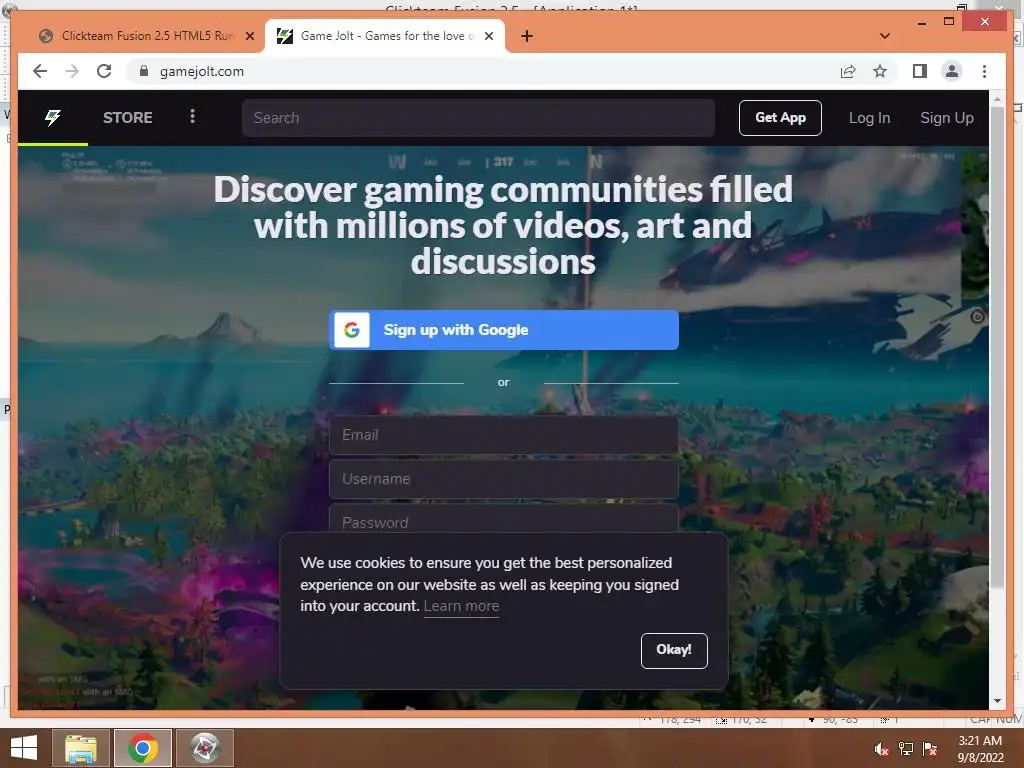The height and width of the screenshot is (768, 1024).
Task: Go forward in browser history
Action: (x=72, y=71)
